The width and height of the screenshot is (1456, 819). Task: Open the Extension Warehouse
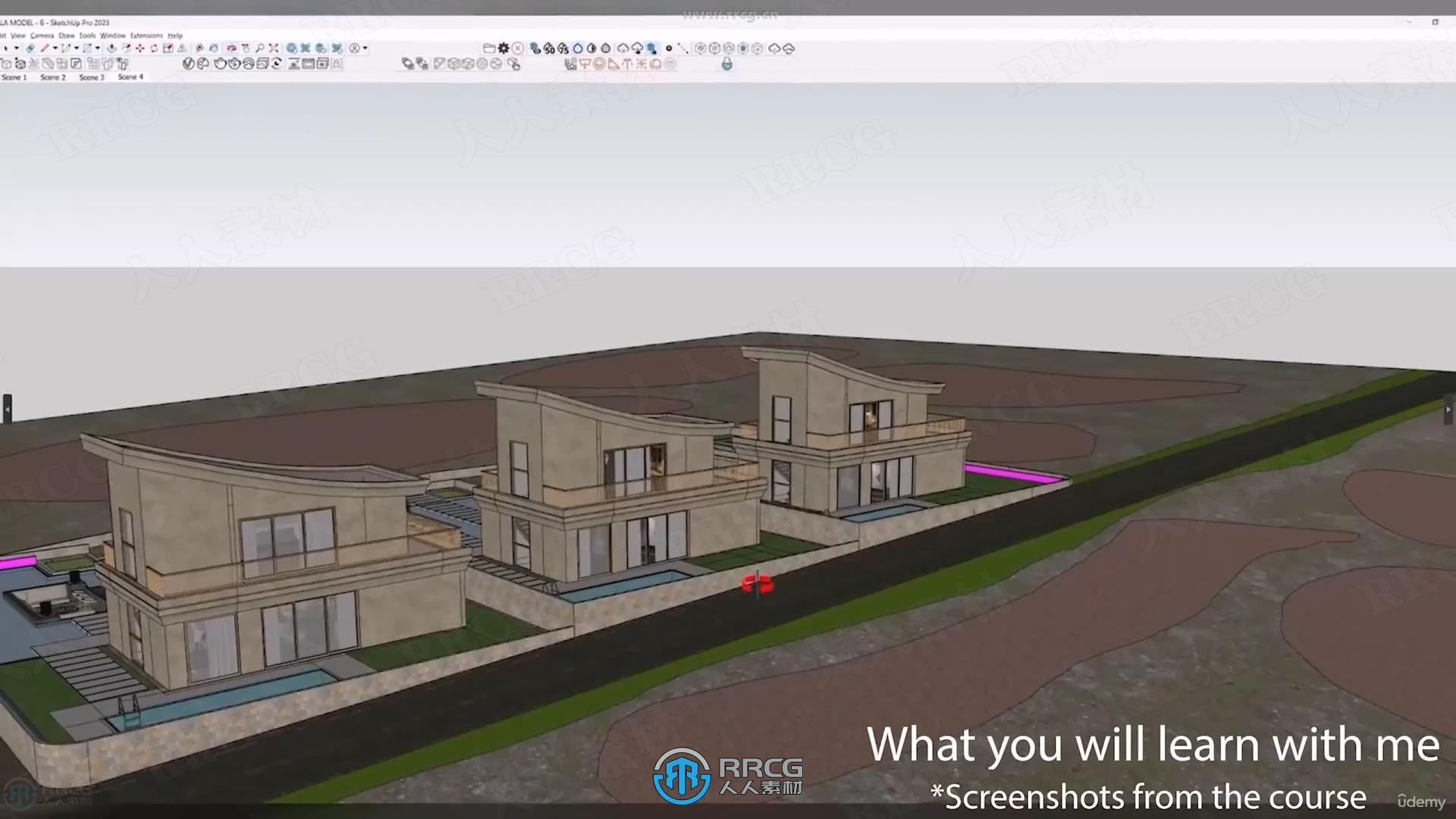(x=305, y=48)
